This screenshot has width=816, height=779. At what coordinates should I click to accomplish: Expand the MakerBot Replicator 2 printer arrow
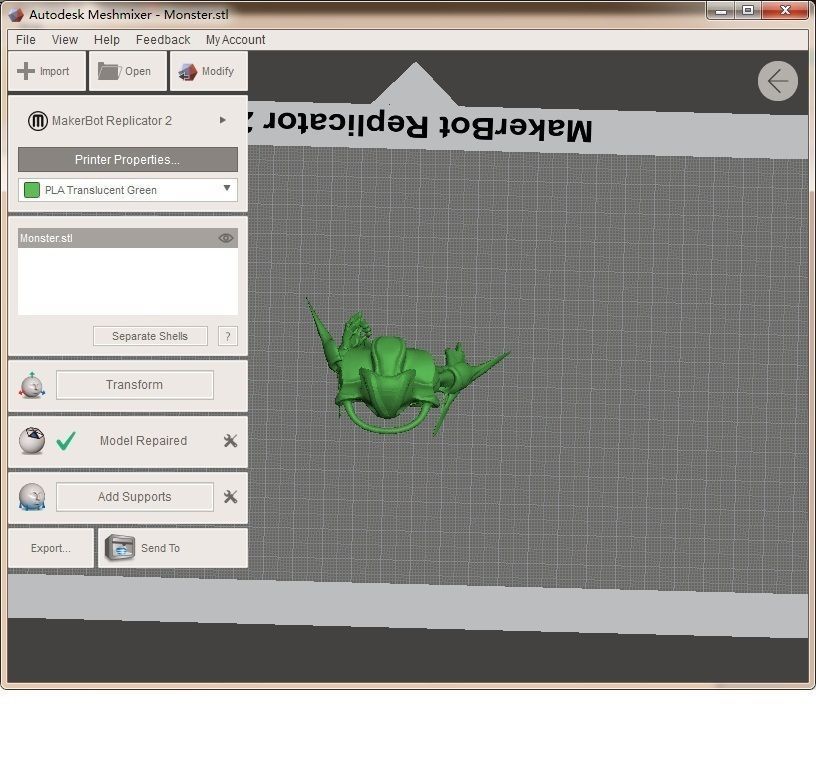pos(223,120)
